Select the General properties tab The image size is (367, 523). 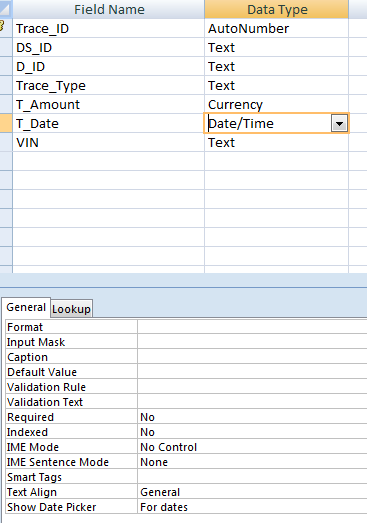[x=26, y=307]
